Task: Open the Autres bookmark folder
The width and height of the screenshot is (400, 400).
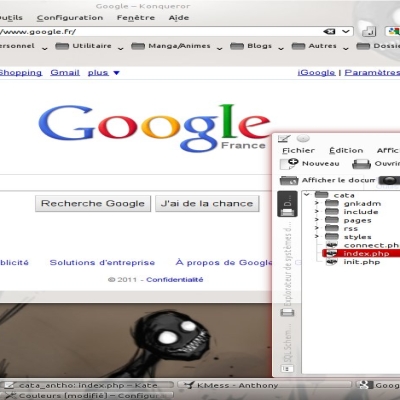Action: [314, 46]
